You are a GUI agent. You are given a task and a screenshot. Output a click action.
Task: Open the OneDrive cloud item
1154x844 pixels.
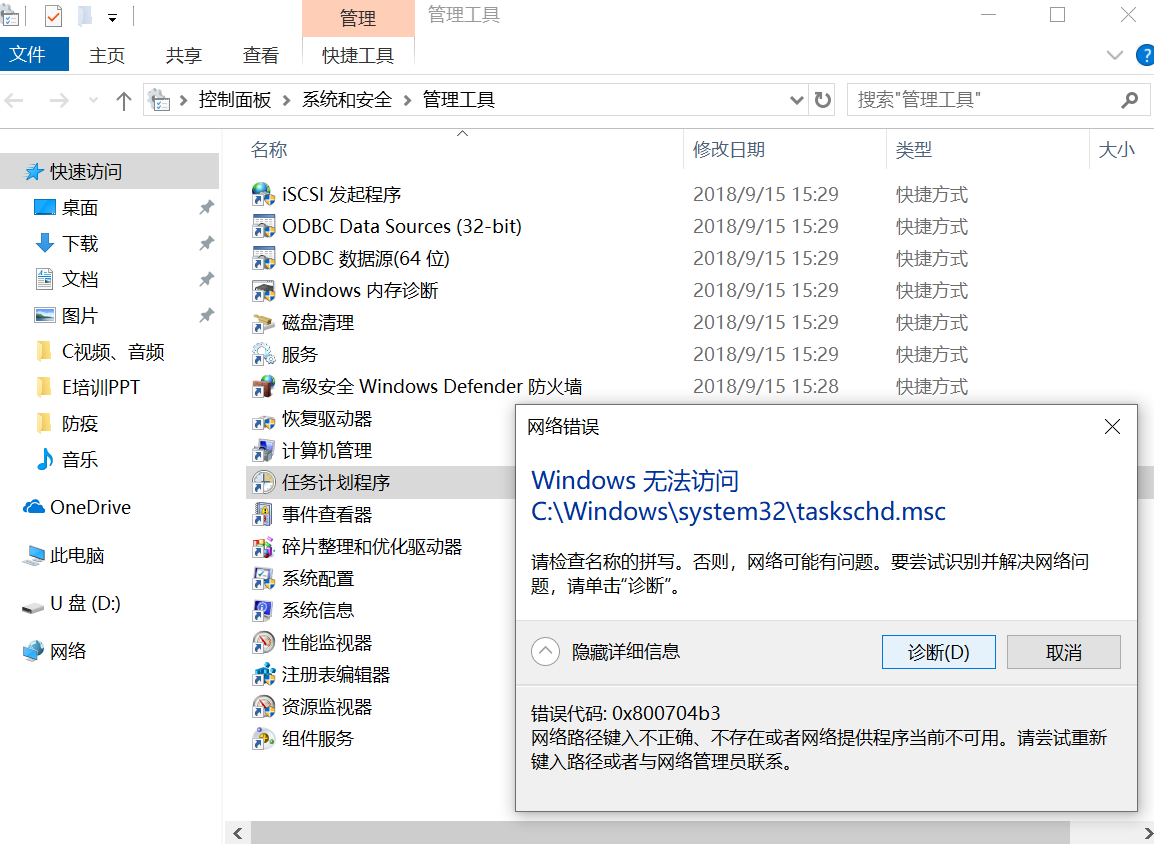tap(77, 507)
